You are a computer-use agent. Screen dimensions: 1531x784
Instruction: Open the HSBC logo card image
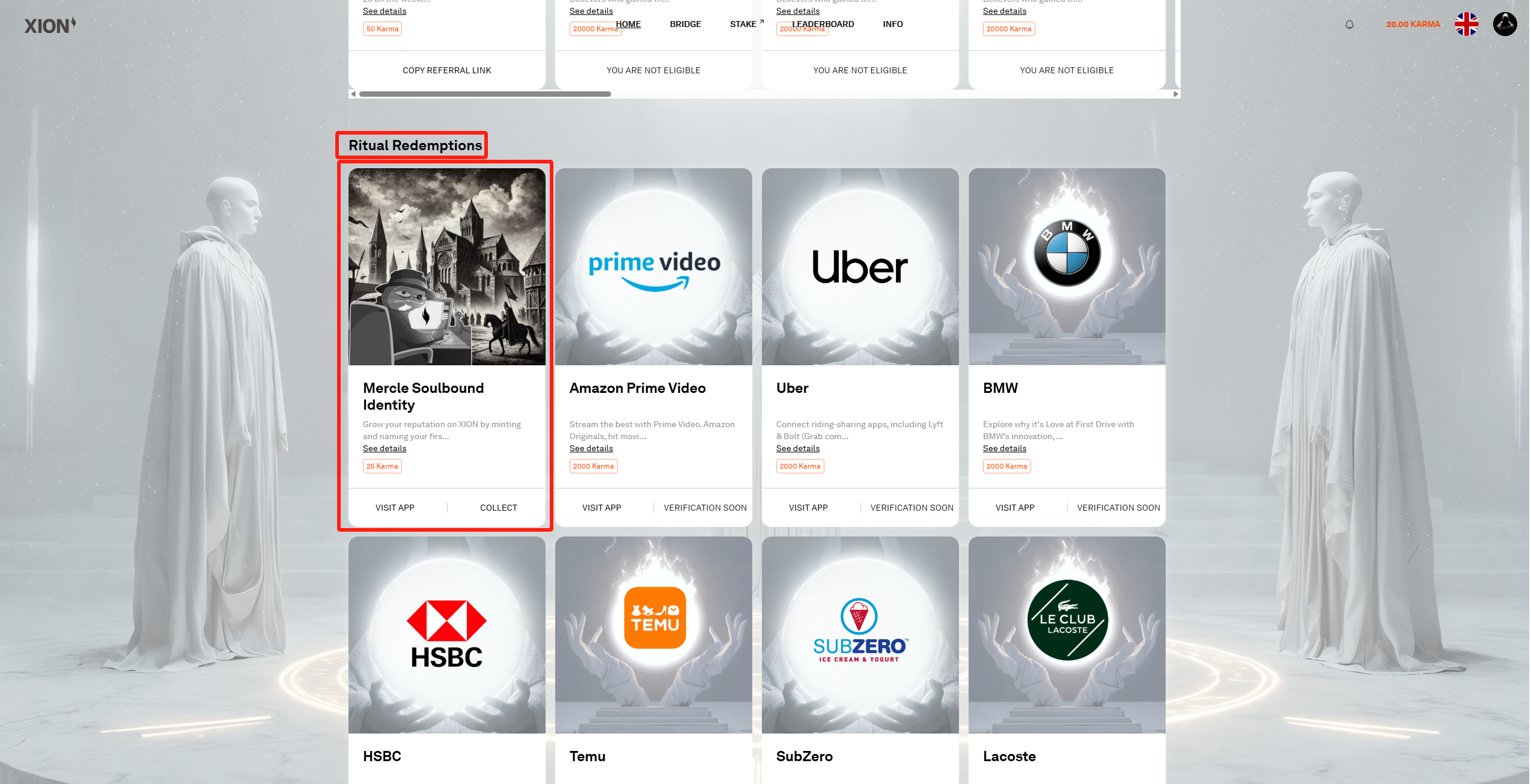[x=447, y=635]
